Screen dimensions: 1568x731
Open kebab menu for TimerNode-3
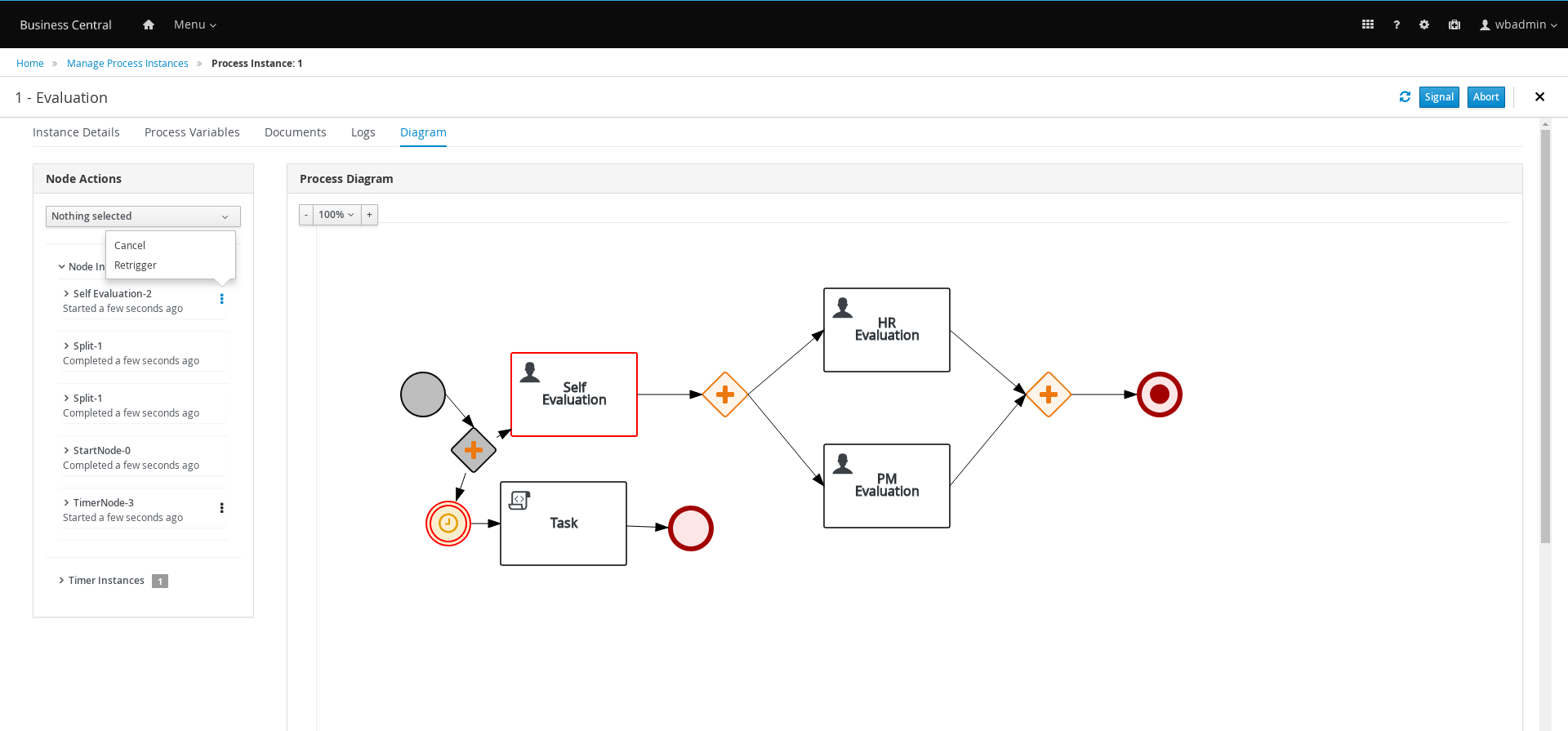(x=221, y=508)
